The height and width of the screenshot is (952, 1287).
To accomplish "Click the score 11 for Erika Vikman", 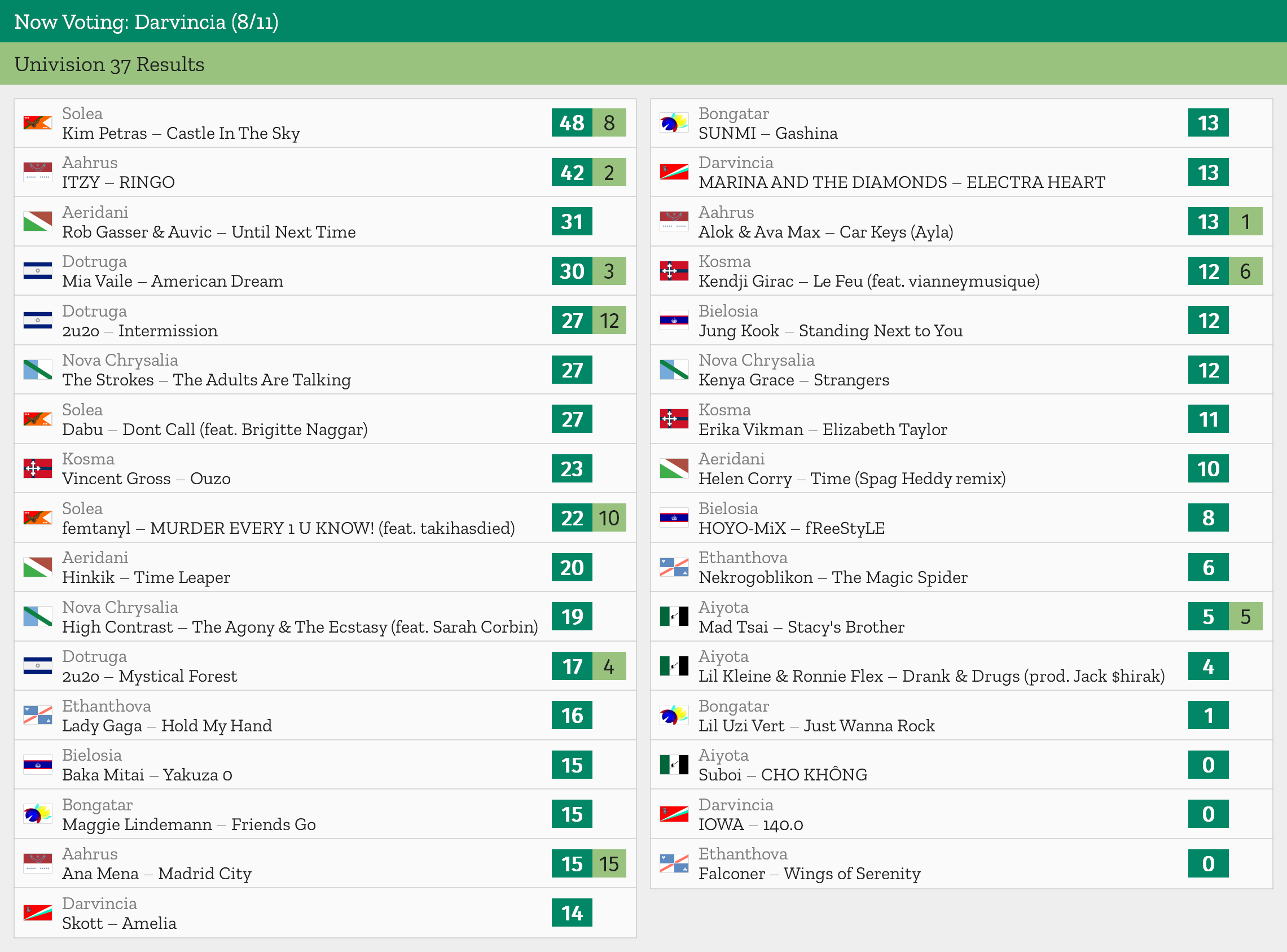I will coord(1208,419).
